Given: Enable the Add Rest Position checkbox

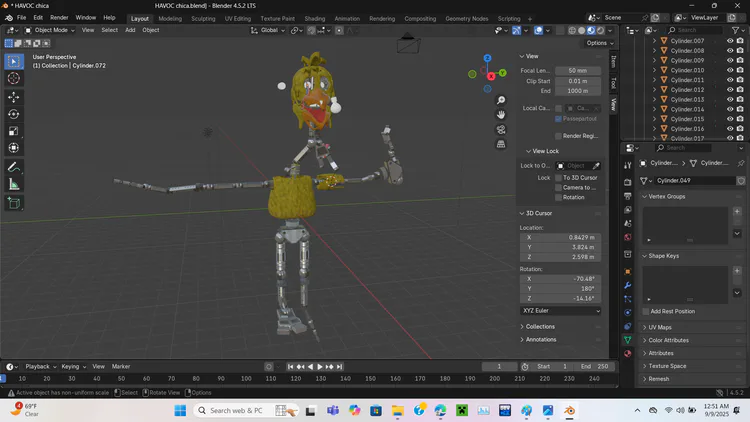Looking at the screenshot, I should (646, 311).
